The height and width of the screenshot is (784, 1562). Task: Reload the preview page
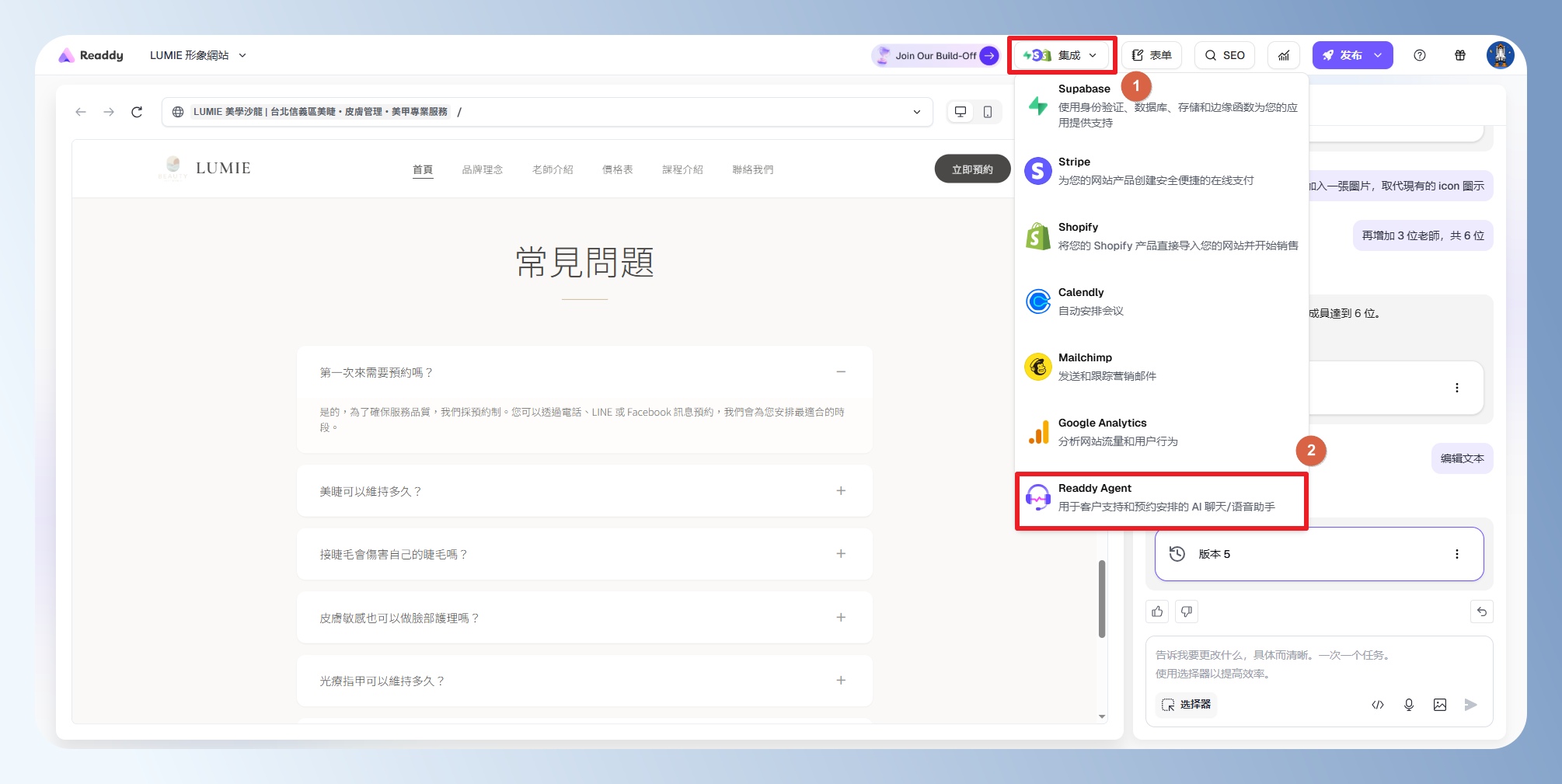coord(137,112)
